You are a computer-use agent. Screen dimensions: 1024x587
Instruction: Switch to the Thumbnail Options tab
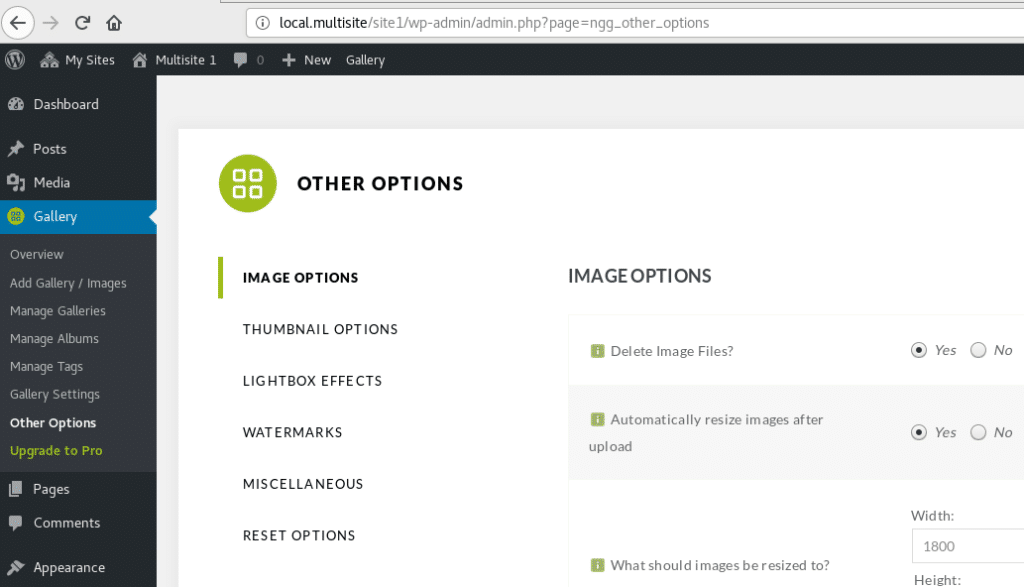(320, 329)
